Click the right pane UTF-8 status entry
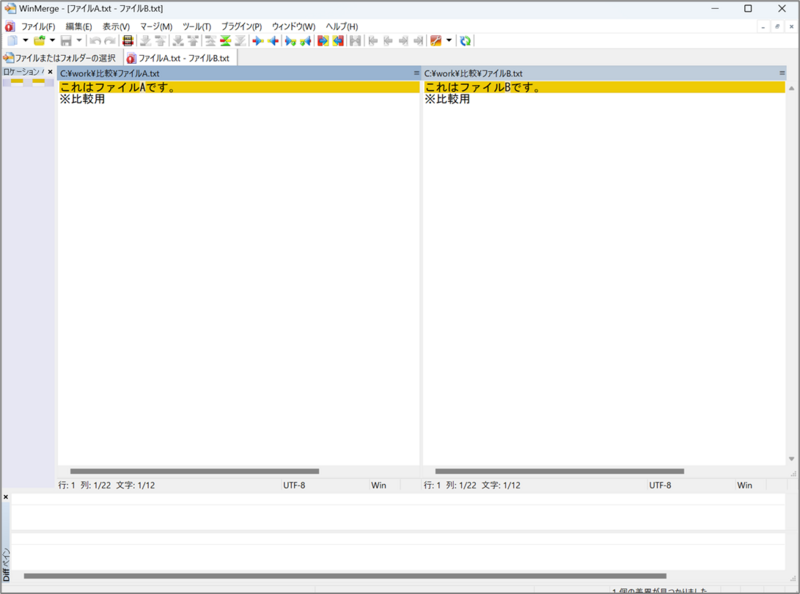Image resolution: width=800 pixels, height=594 pixels. [x=660, y=485]
